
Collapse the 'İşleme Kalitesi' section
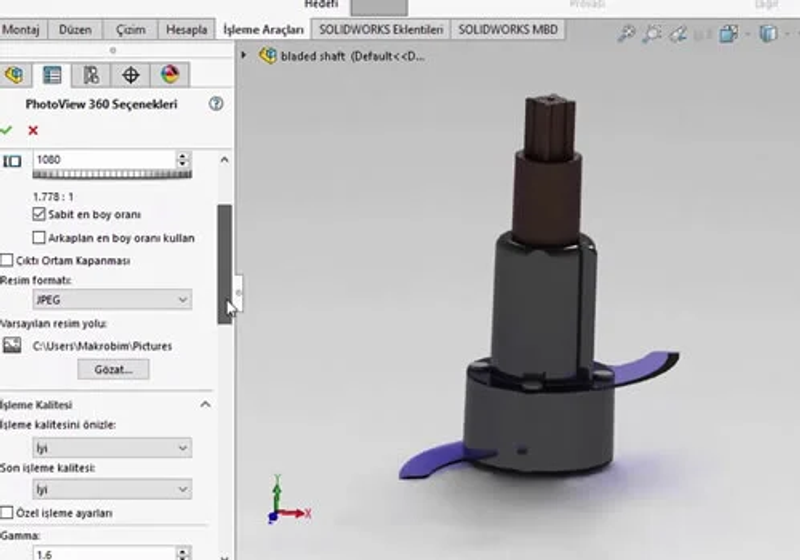point(206,404)
